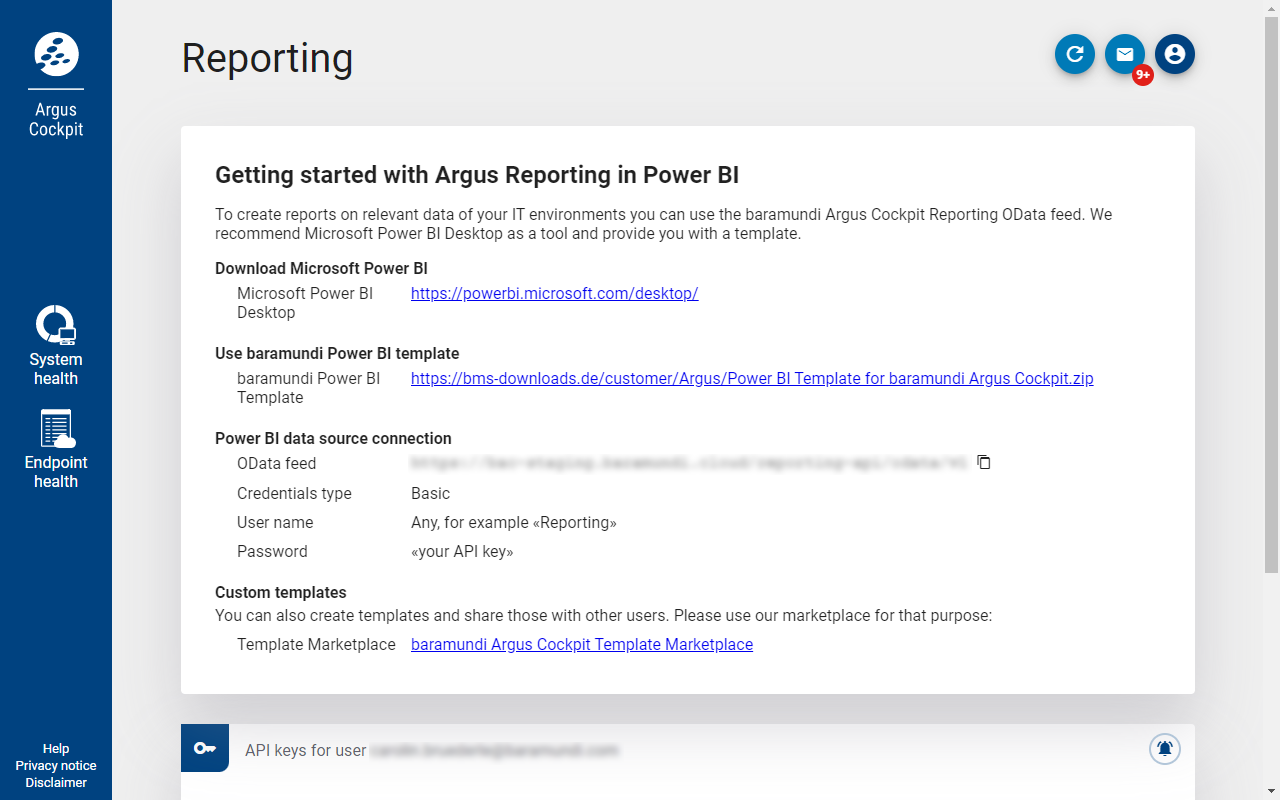Visit the baramundi Argus Cockpit Template Marketplace
1280x800 pixels.
[582, 644]
